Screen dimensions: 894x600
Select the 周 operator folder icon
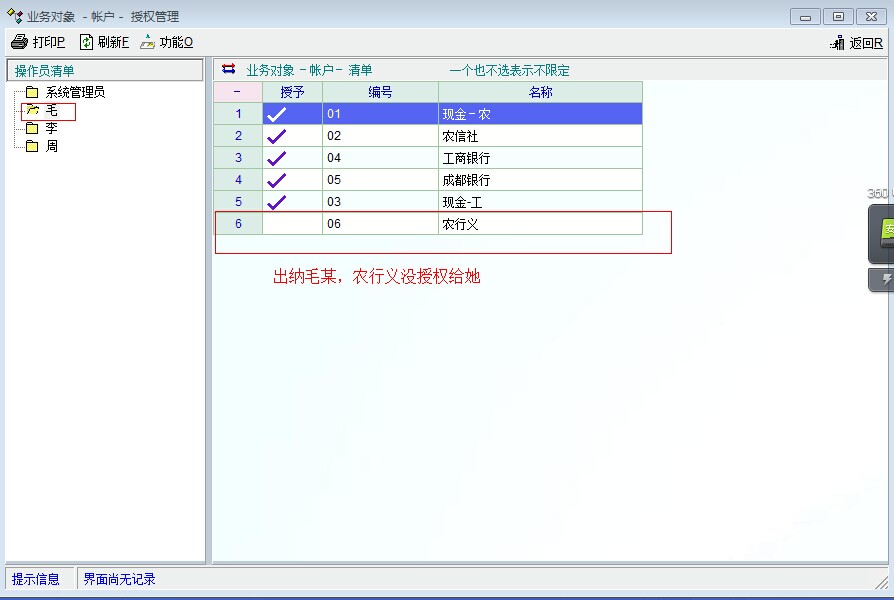coord(32,146)
